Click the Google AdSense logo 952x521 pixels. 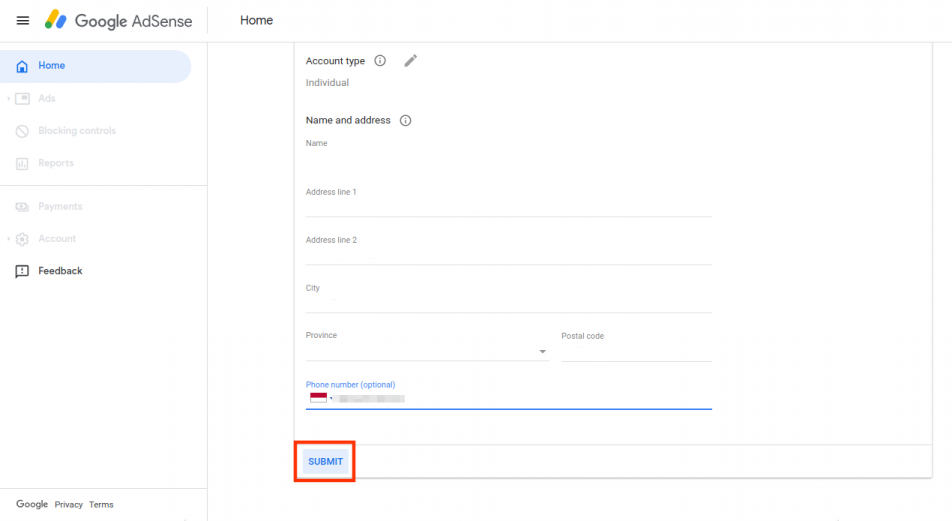click(x=118, y=20)
